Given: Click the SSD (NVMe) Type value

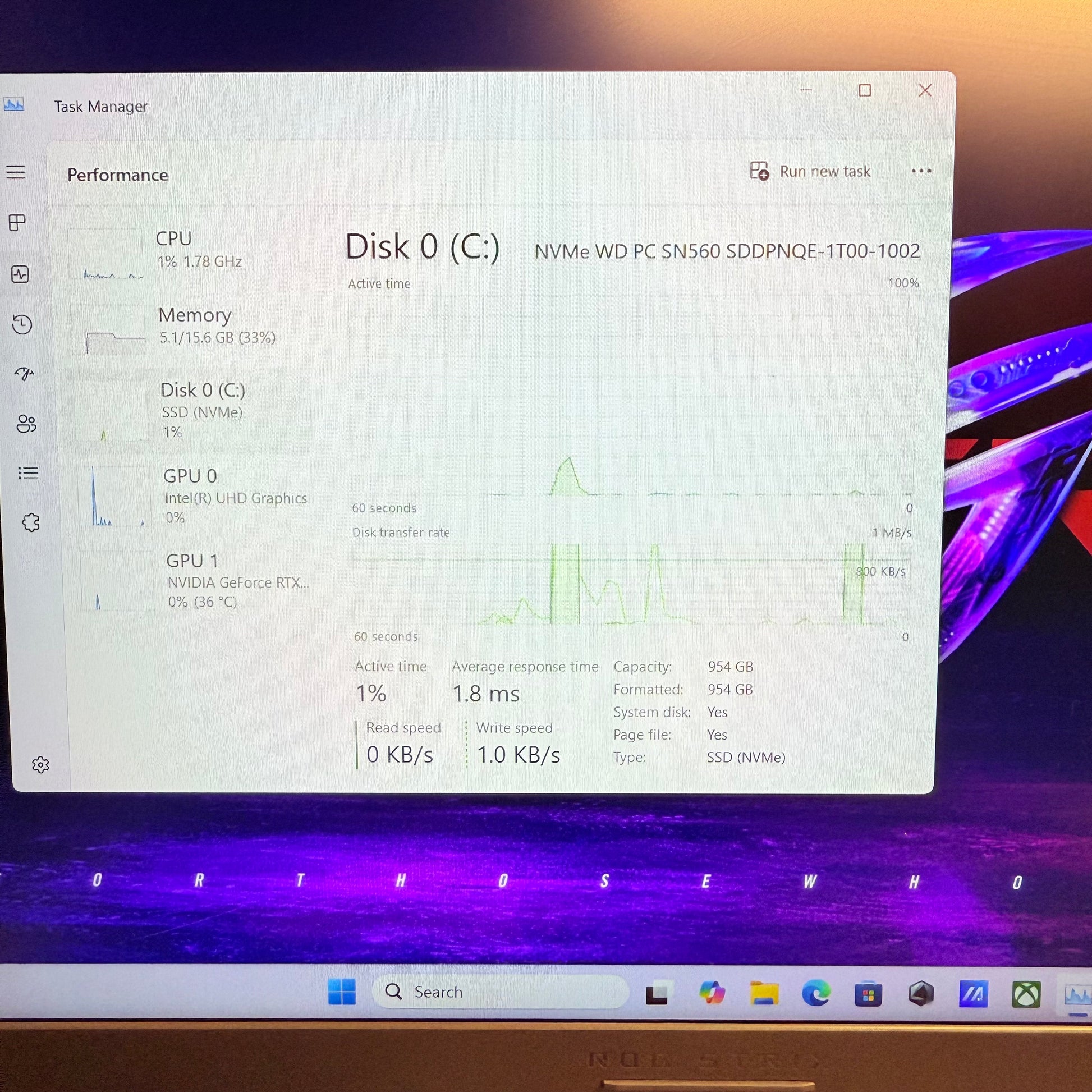Looking at the screenshot, I should (x=746, y=758).
